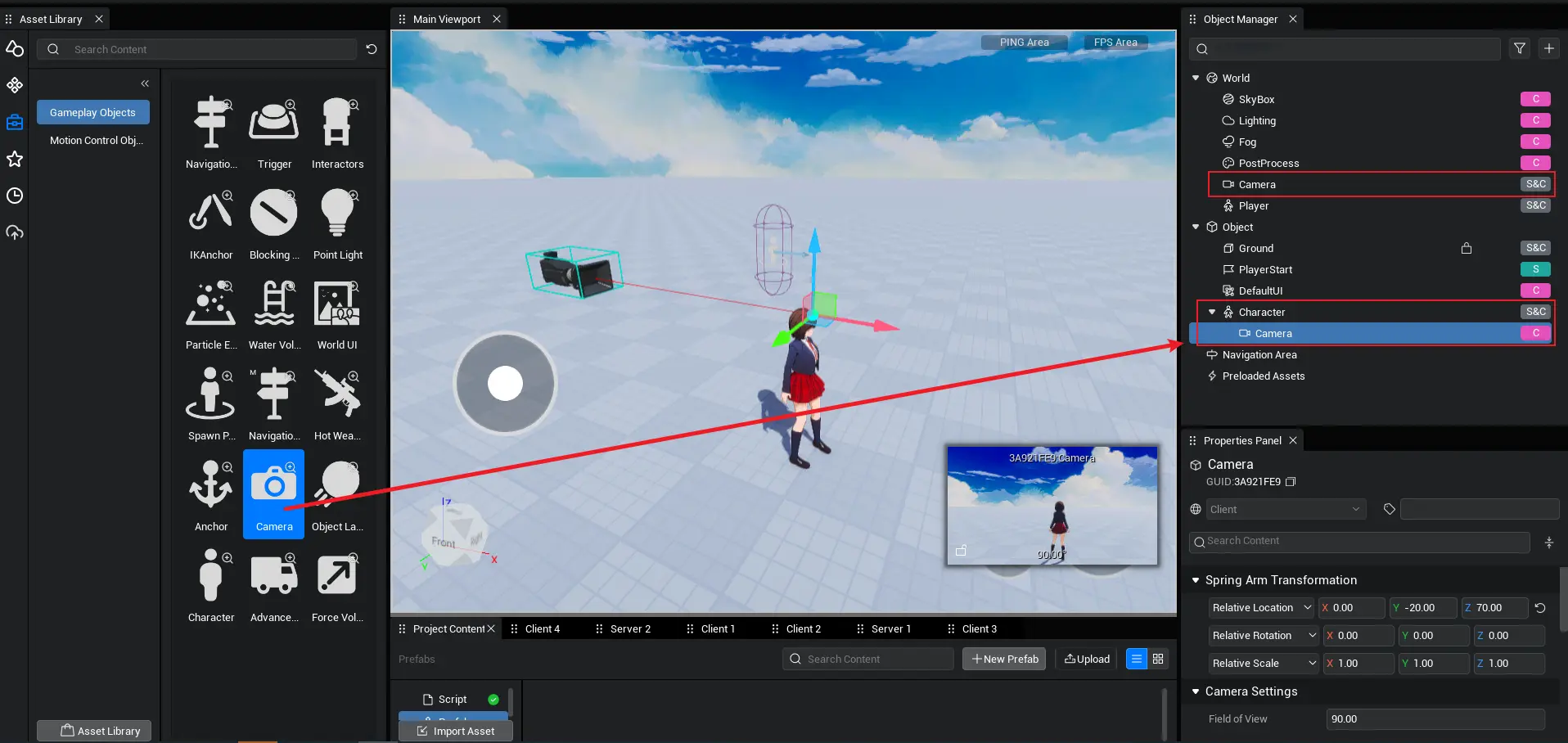
Task: Select the World UI object
Action: (337, 314)
